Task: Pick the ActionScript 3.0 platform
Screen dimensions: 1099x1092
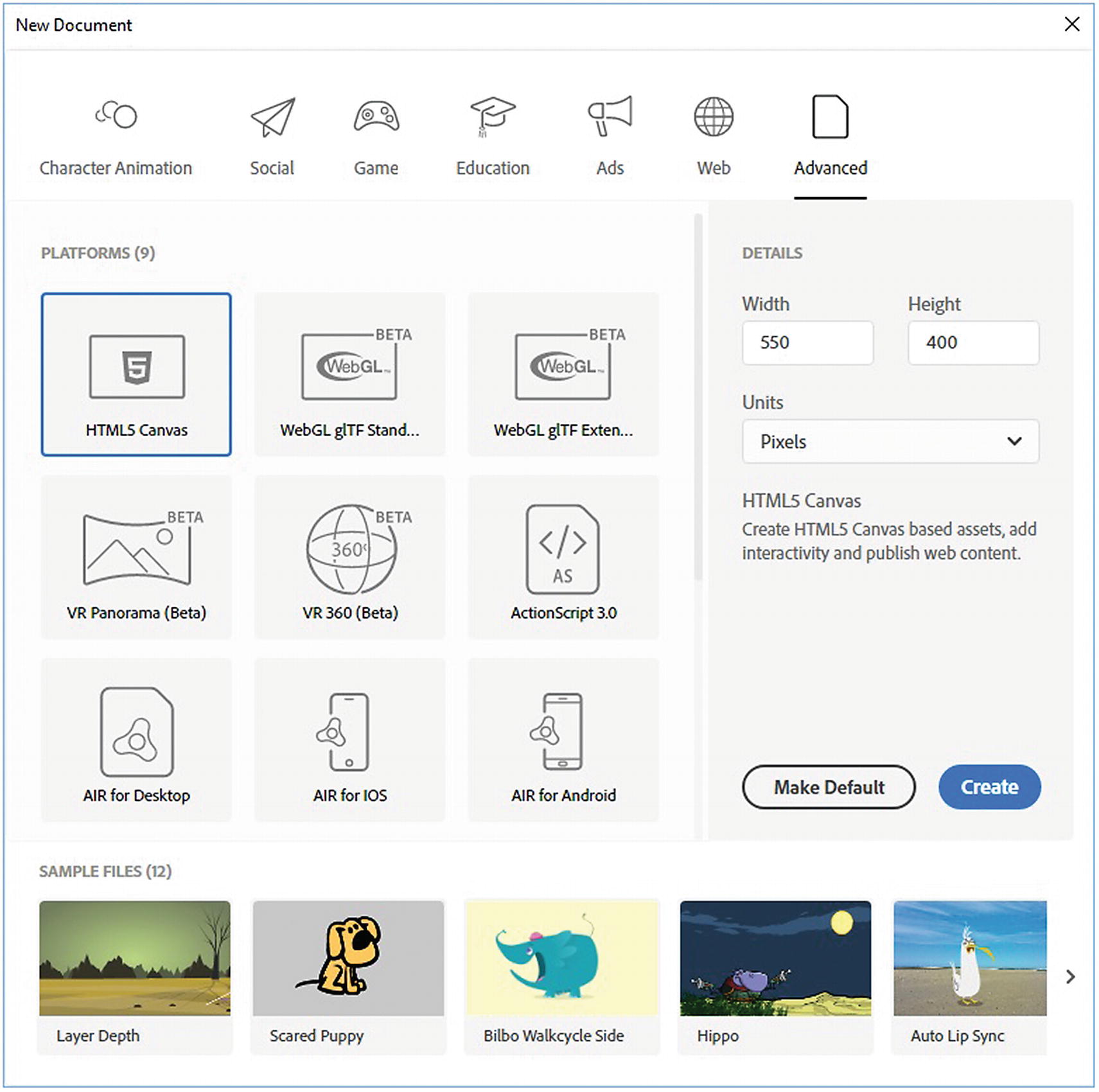Action: (563, 557)
